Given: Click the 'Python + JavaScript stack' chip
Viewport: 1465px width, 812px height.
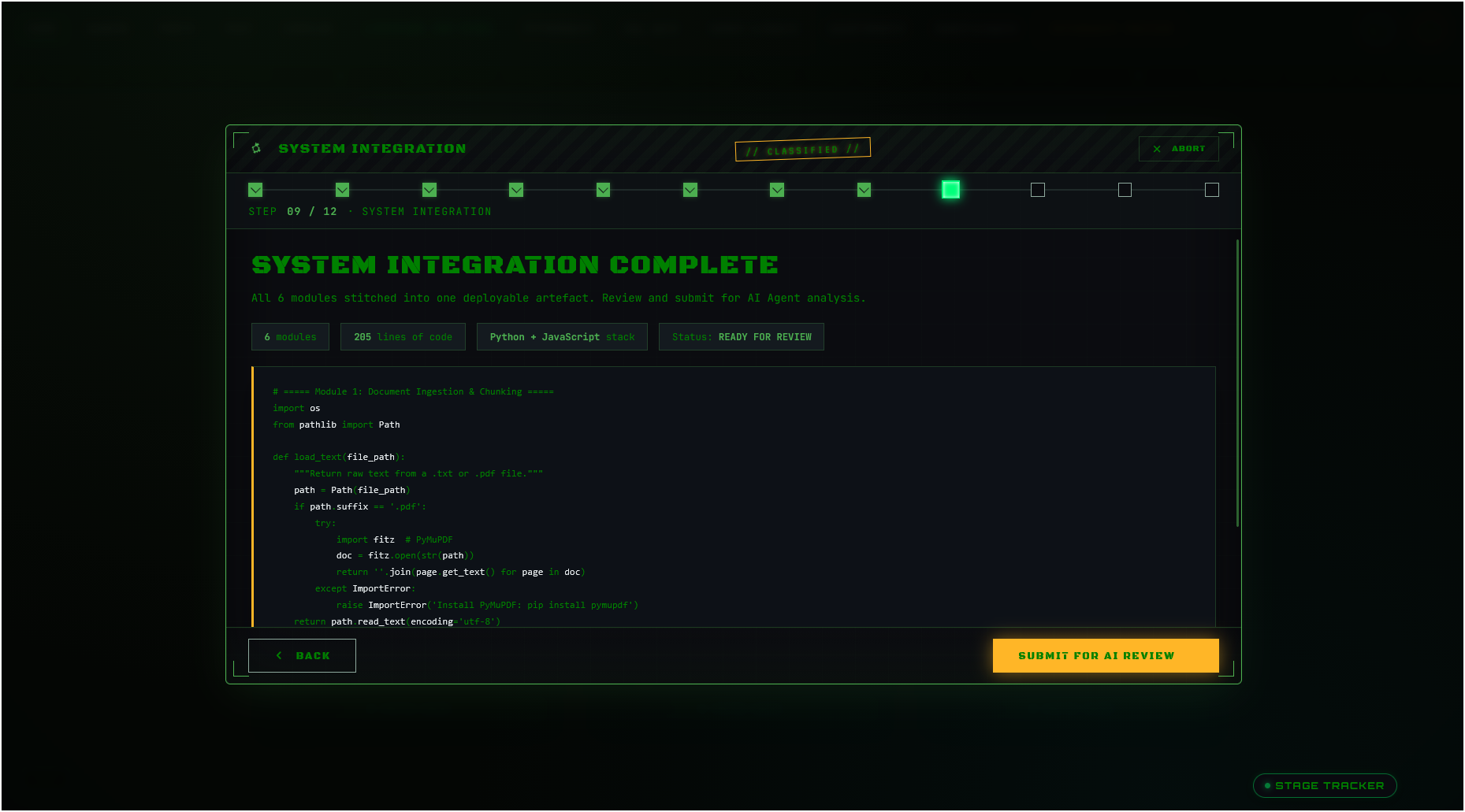Looking at the screenshot, I should point(562,337).
